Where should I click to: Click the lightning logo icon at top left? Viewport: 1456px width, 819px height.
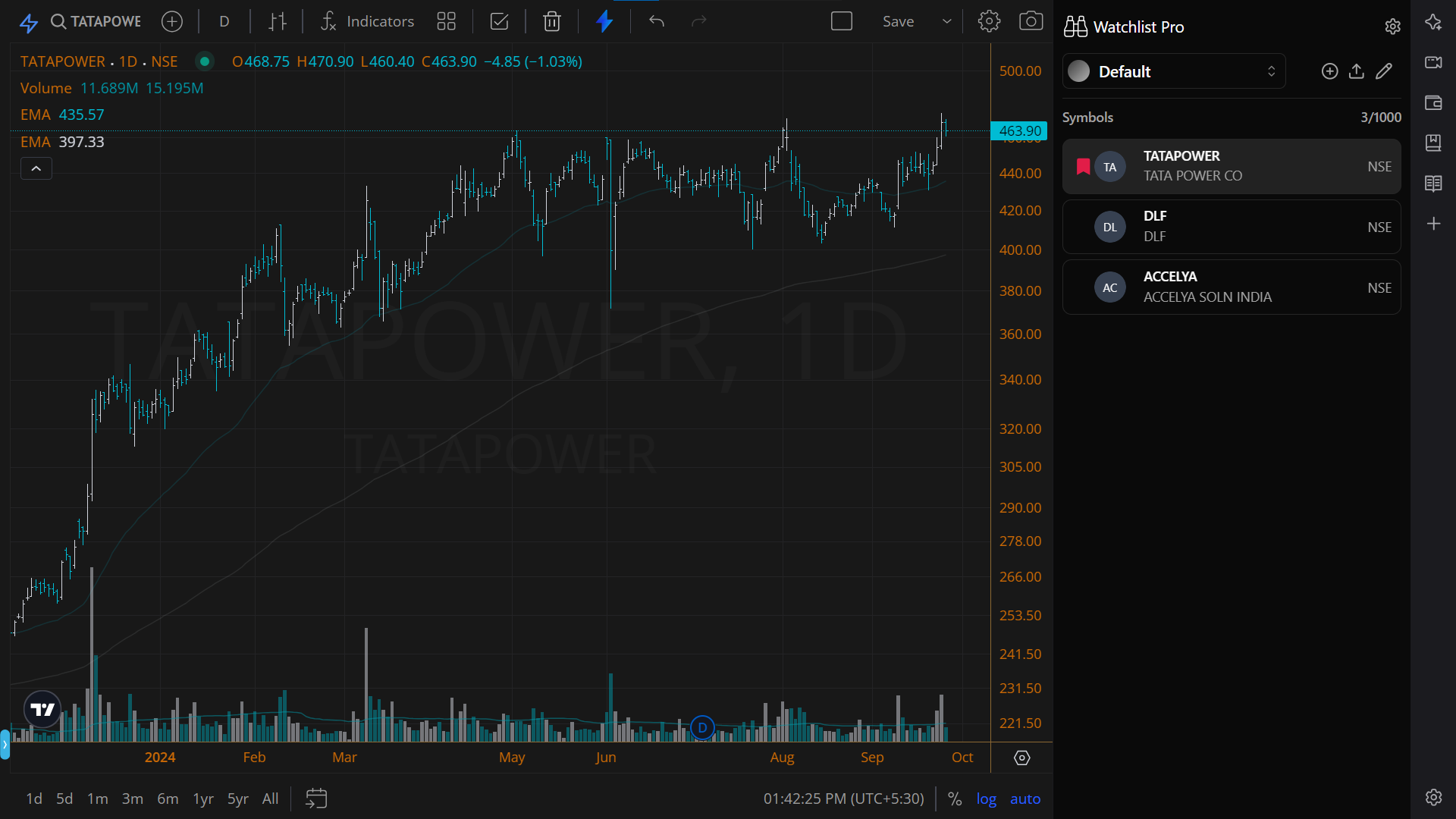click(x=28, y=22)
